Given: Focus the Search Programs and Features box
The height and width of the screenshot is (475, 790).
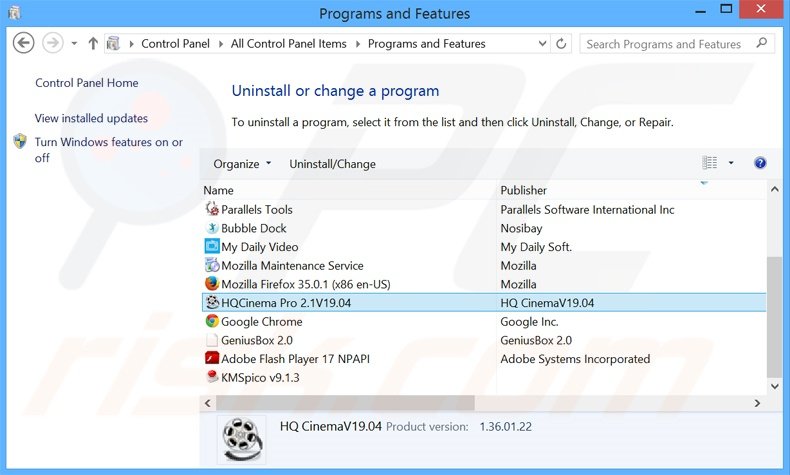Looking at the screenshot, I should (677, 44).
